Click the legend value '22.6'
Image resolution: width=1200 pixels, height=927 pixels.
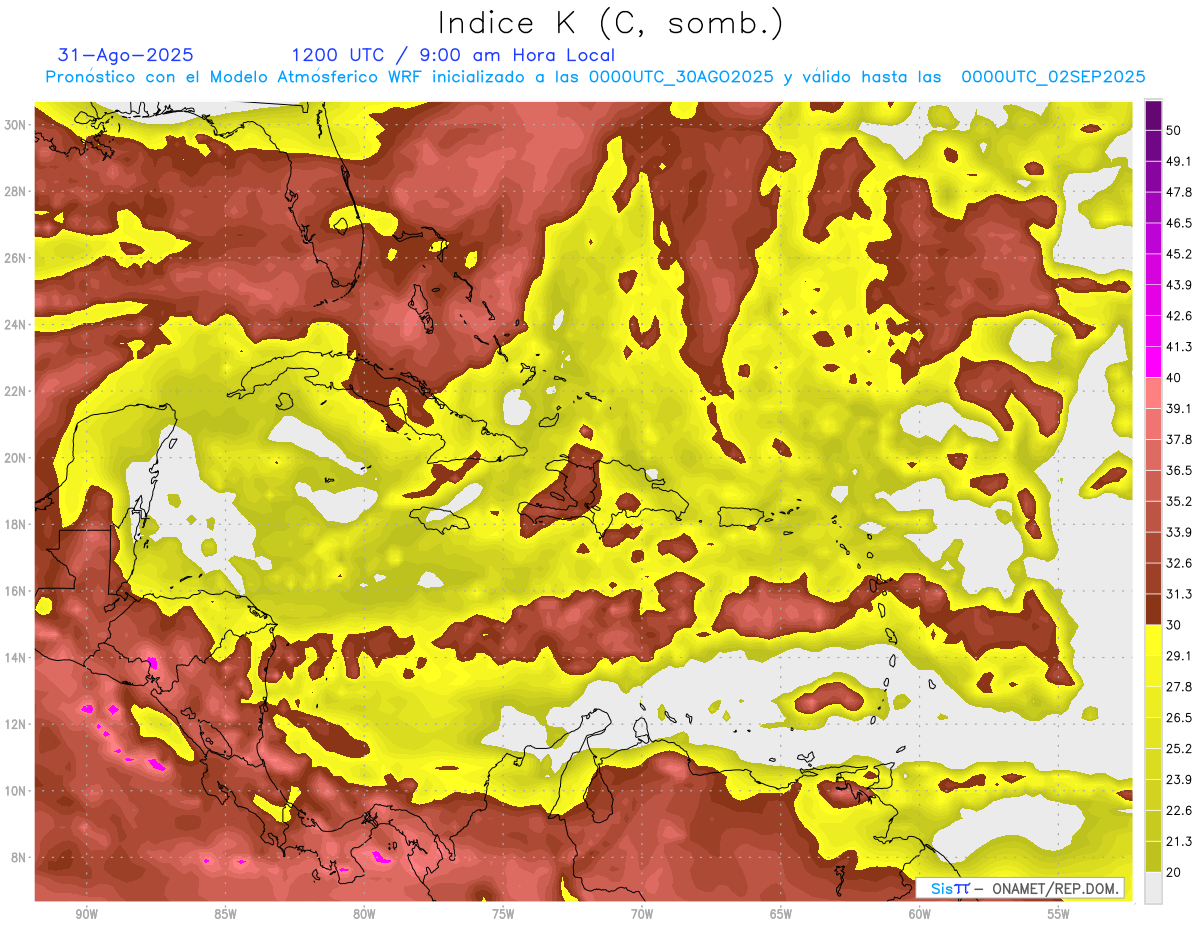(1179, 811)
